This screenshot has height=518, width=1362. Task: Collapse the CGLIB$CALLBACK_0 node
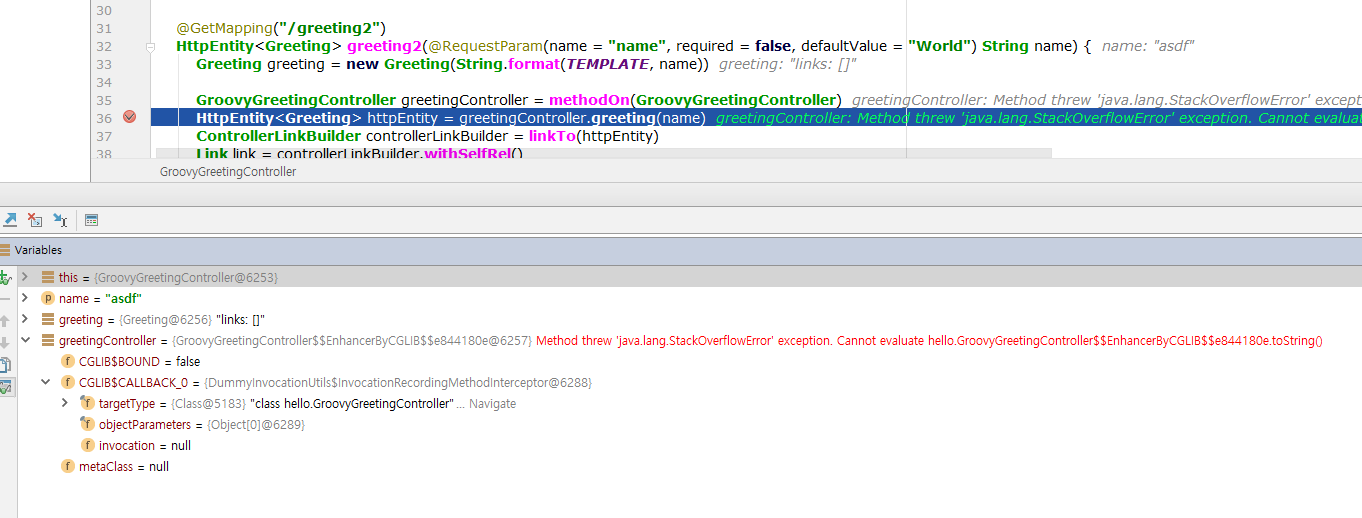coord(45,382)
